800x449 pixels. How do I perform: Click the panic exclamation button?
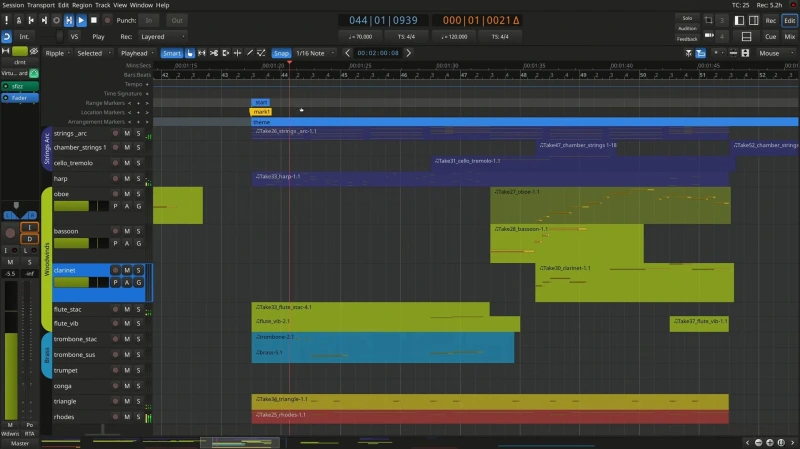(x=6, y=20)
